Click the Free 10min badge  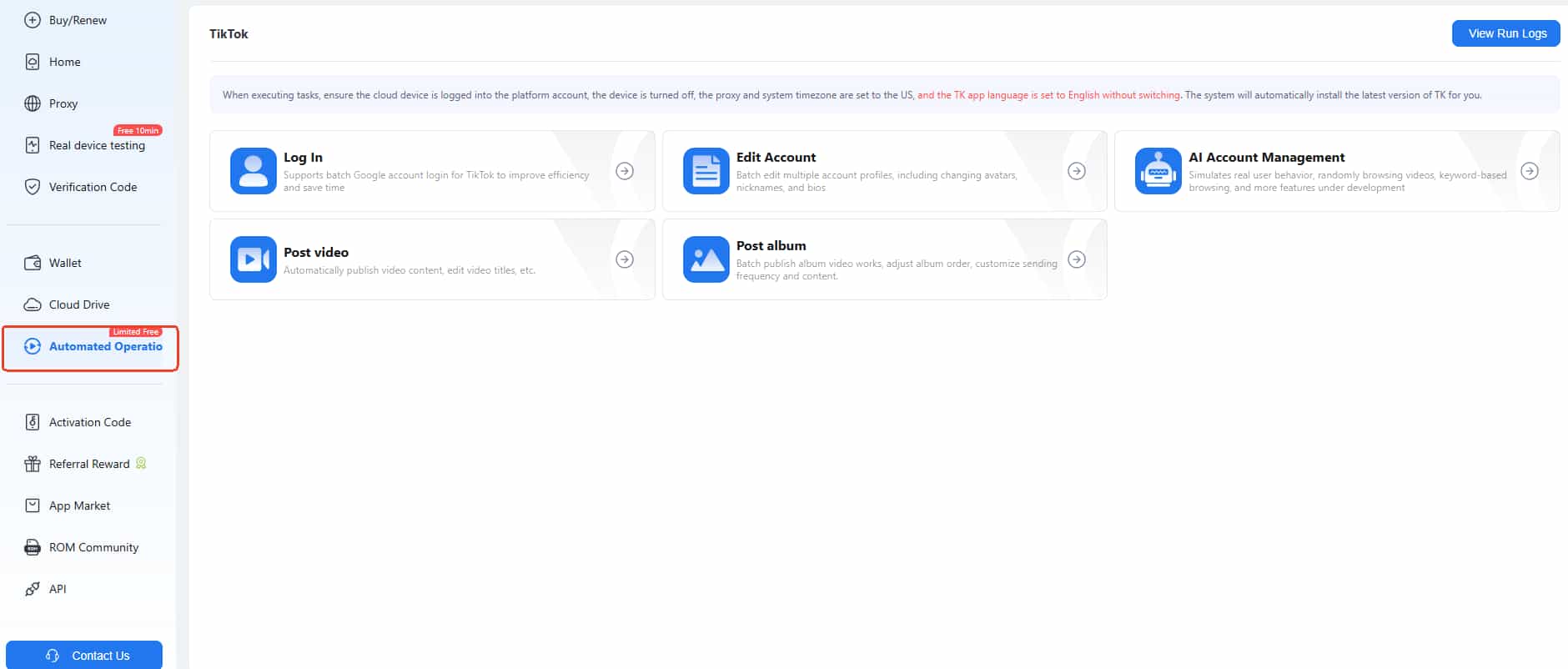[138, 130]
